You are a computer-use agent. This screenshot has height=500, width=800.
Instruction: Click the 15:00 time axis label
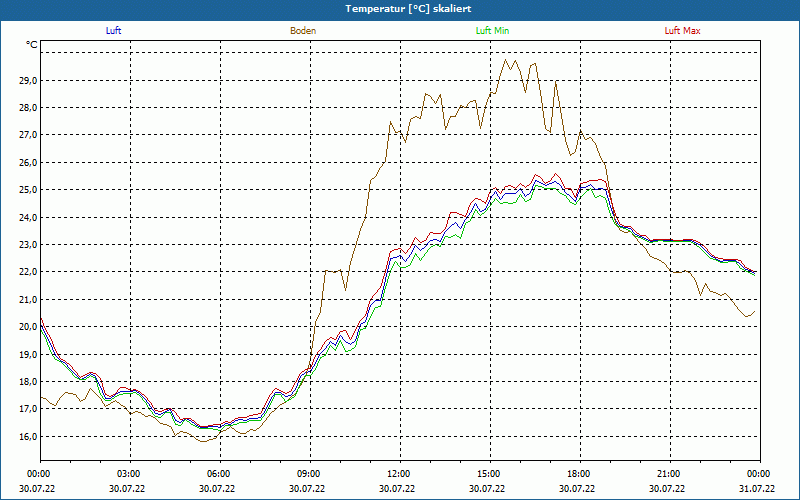coord(490,474)
